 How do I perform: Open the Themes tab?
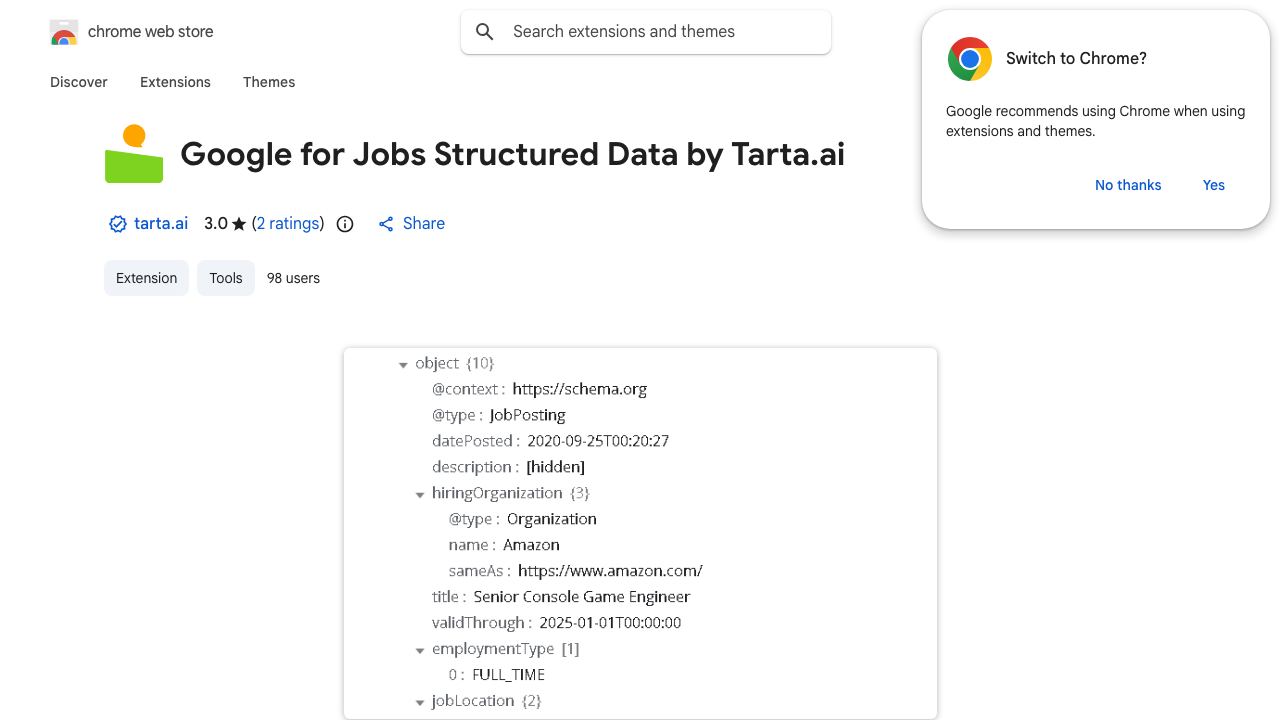(269, 82)
